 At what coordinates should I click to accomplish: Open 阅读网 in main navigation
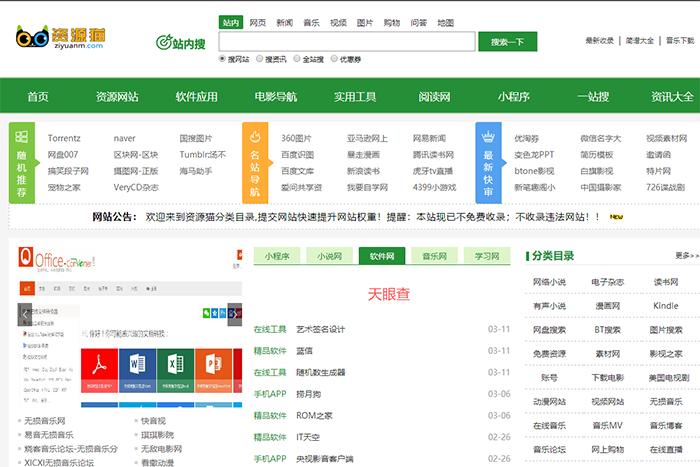434,96
